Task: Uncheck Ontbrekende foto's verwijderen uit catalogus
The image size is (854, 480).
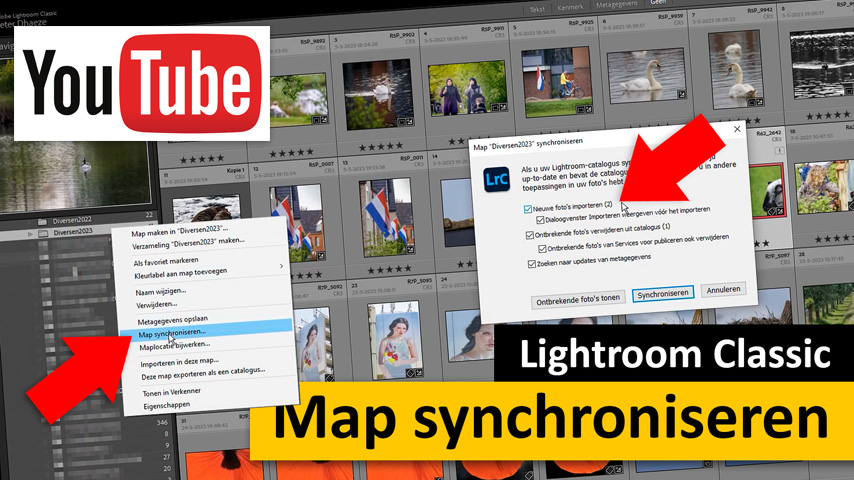Action: click(x=531, y=235)
